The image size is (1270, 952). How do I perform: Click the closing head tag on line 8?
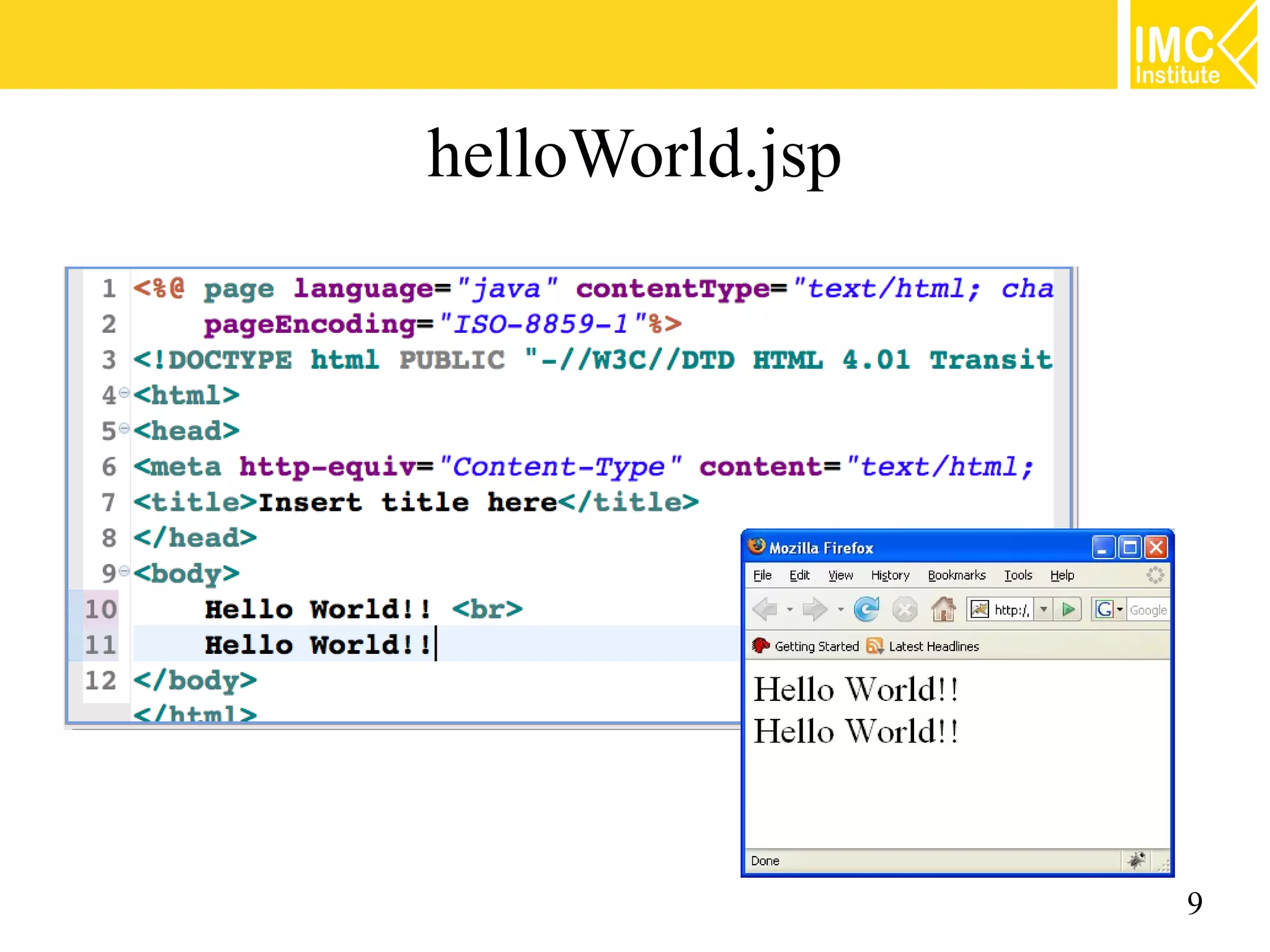[195, 537]
